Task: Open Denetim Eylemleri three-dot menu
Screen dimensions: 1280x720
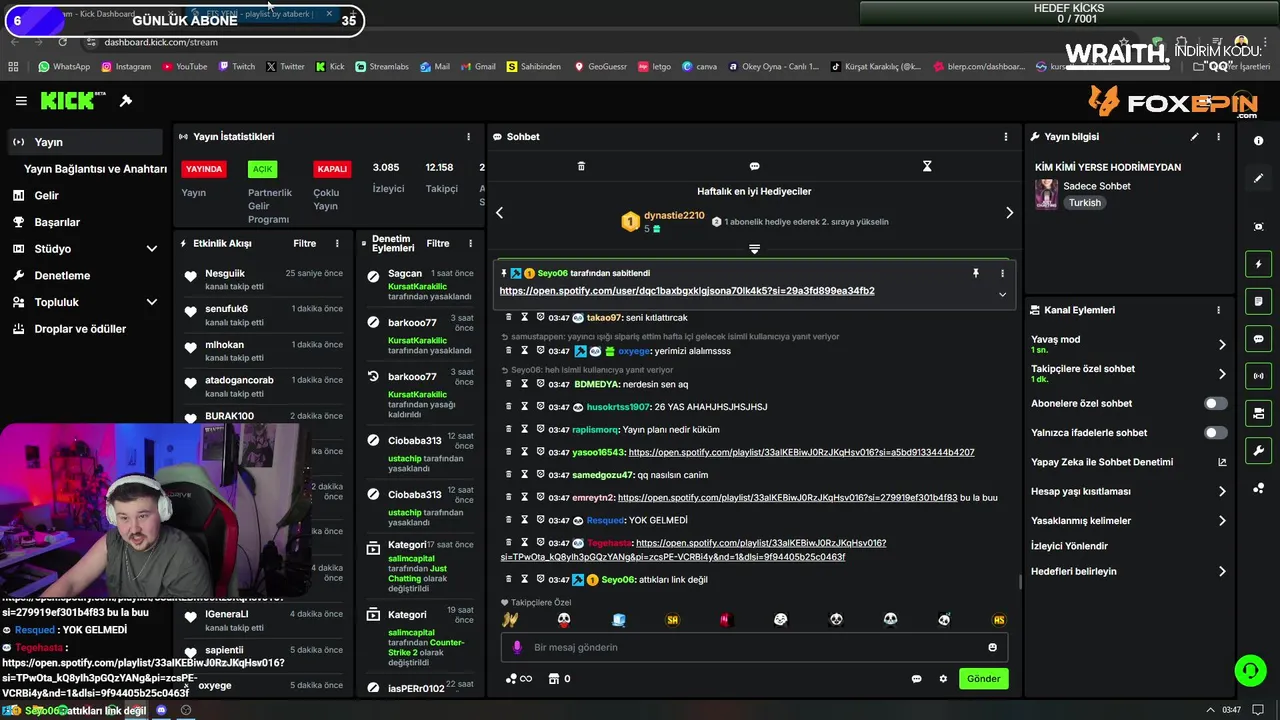Action: (470, 243)
